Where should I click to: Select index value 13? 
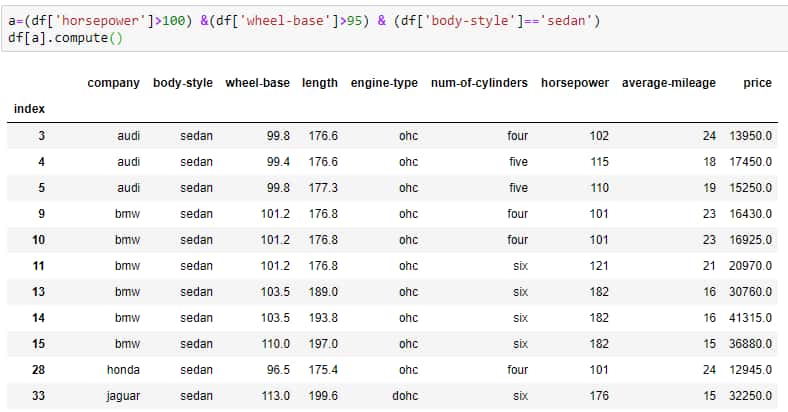tap(39, 292)
